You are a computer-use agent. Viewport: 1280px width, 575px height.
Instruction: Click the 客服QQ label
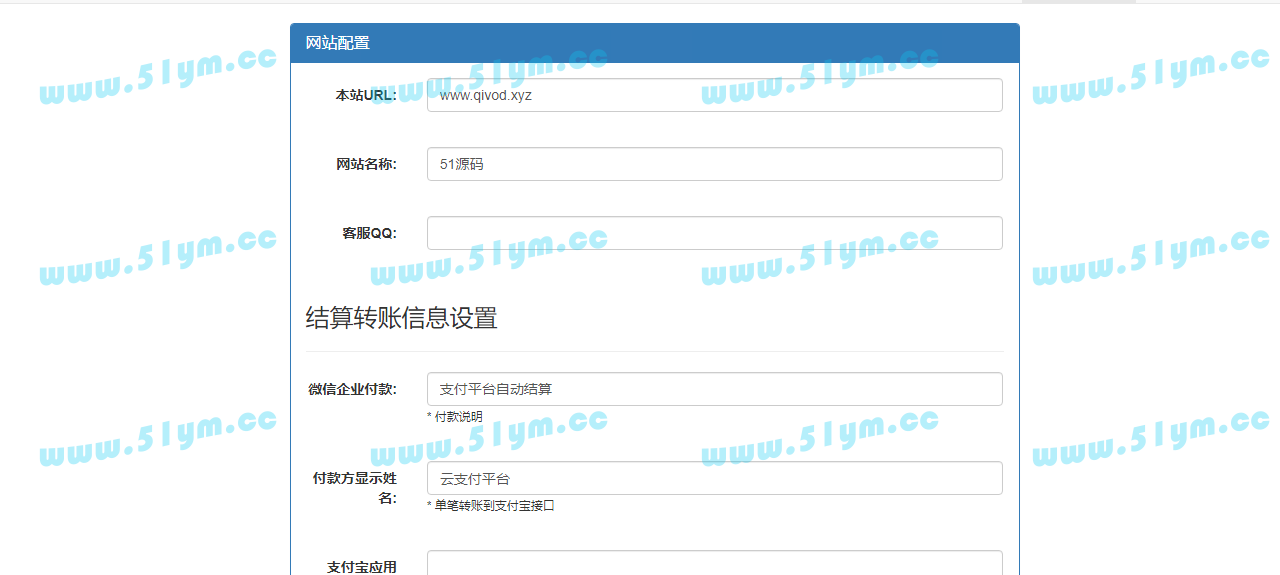(x=369, y=233)
